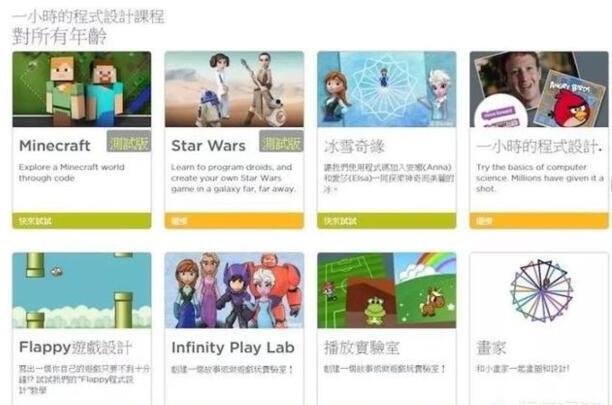Click the Star Wars title link

click(208, 146)
